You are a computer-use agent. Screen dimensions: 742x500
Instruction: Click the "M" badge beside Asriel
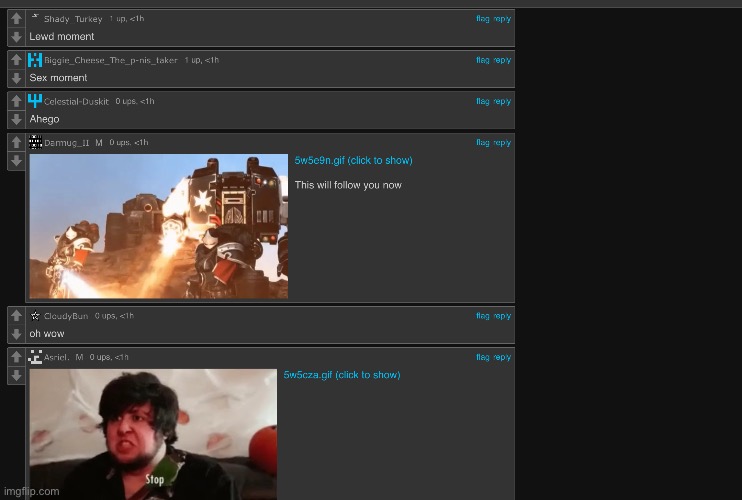(79, 357)
